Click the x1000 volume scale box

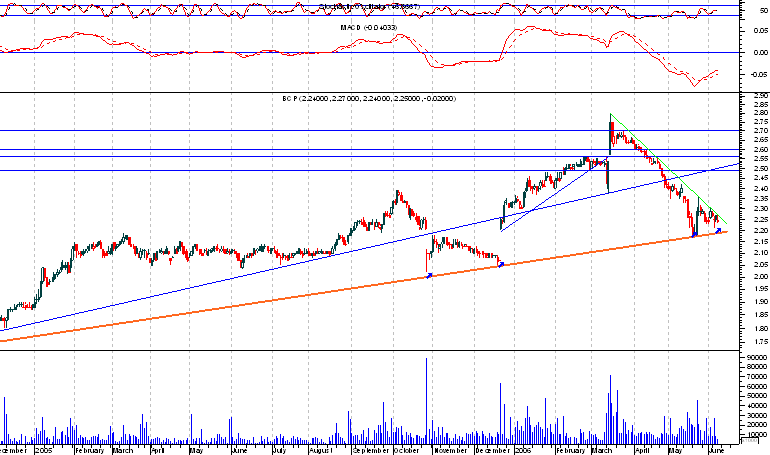(x=749, y=441)
